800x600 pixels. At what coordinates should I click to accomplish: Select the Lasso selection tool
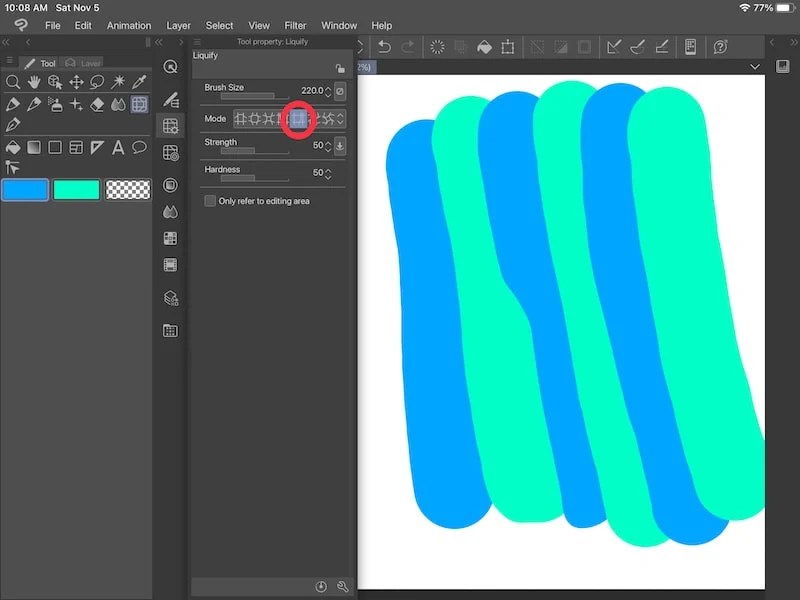pyautogui.click(x=97, y=83)
